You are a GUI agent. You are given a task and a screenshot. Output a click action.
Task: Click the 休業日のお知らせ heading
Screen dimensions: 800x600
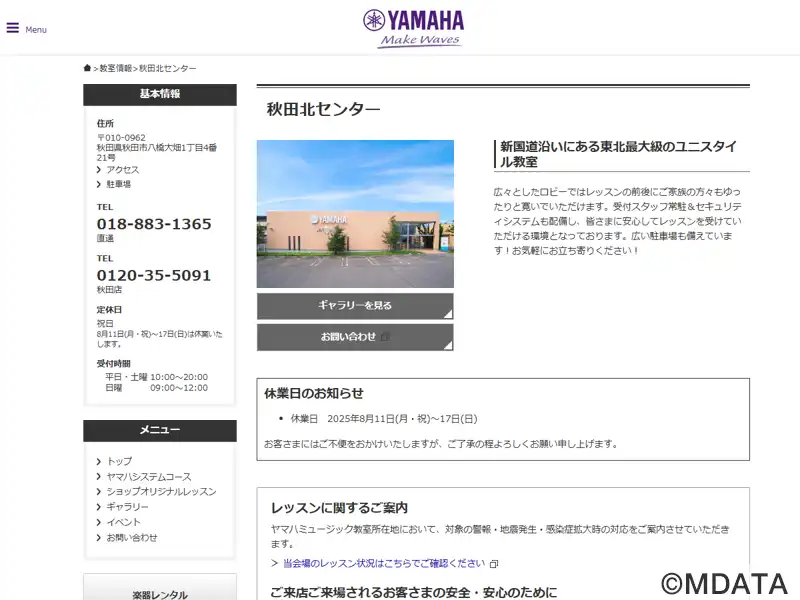pyautogui.click(x=314, y=393)
